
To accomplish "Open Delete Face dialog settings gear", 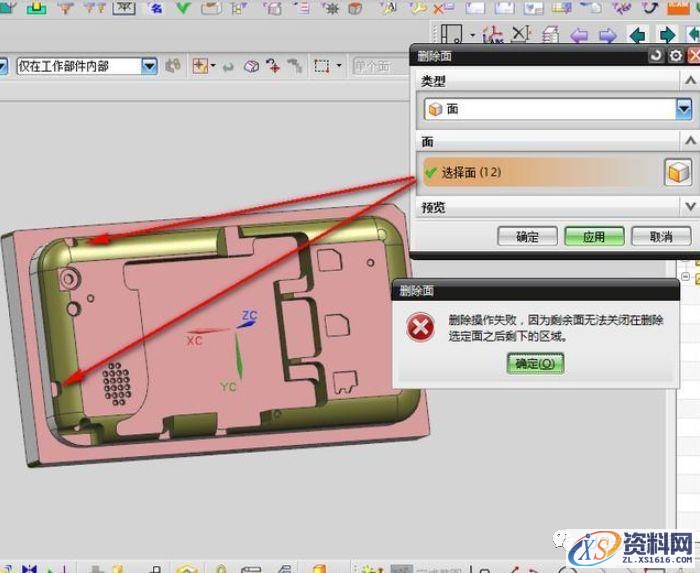I will (675, 56).
